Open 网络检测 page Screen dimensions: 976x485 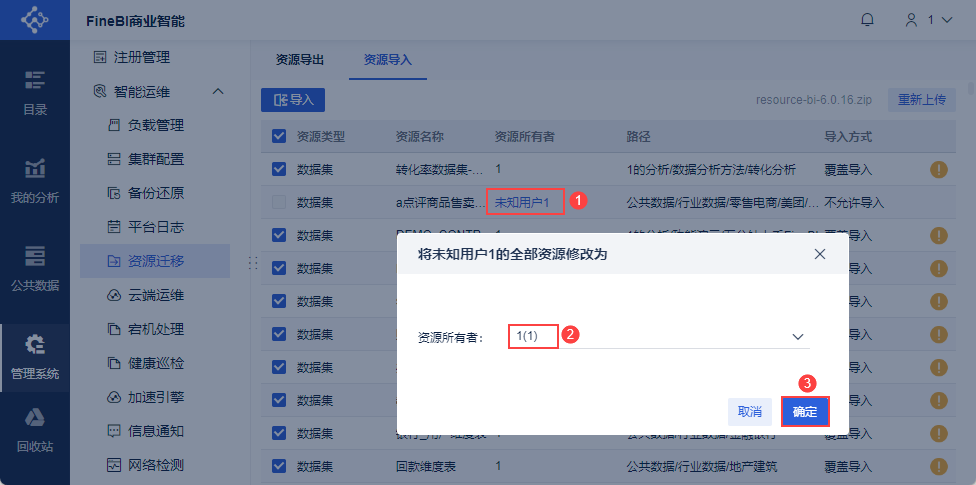click(155, 464)
